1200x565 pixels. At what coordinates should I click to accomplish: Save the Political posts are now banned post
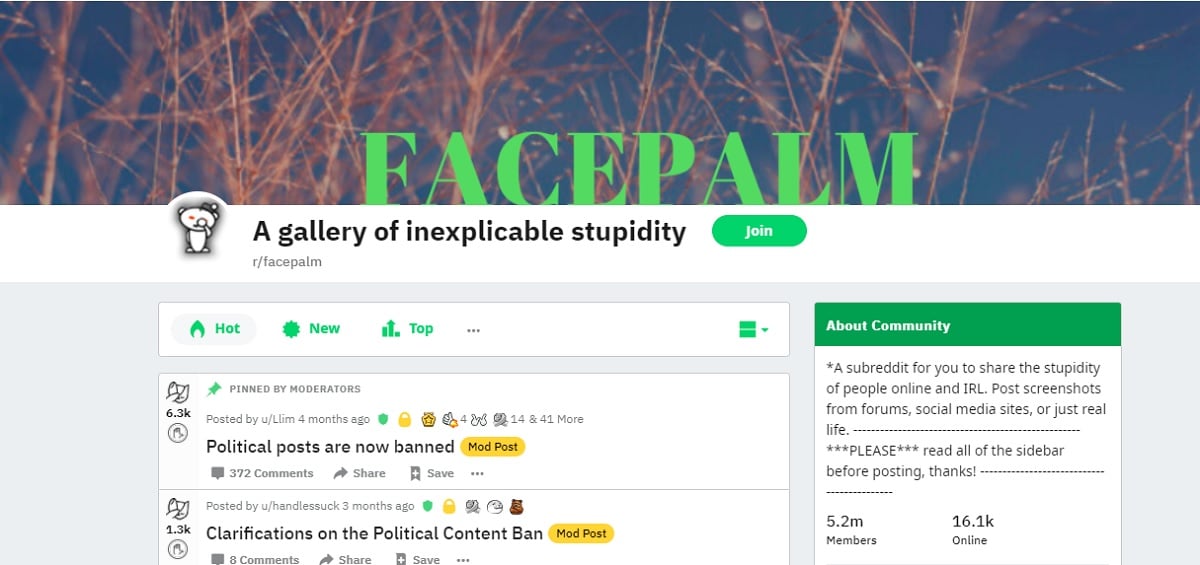point(431,473)
